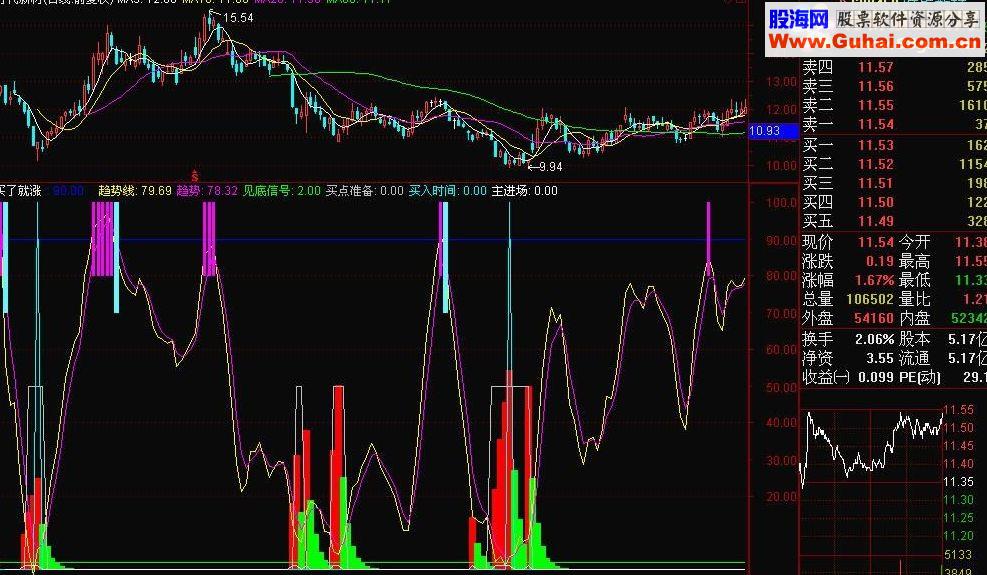Click the 换手 value 2.06%
Image resolution: width=987 pixels, height=575 pixels.
tap(874, 339)
